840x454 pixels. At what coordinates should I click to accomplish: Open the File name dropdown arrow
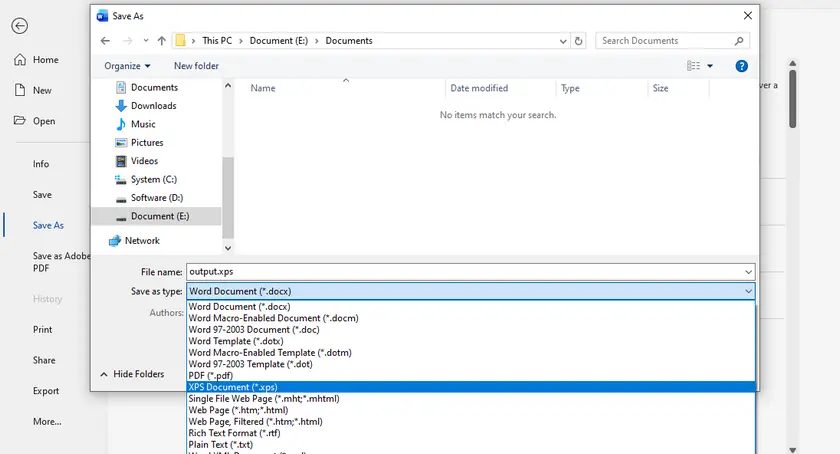tap(748, 272)
